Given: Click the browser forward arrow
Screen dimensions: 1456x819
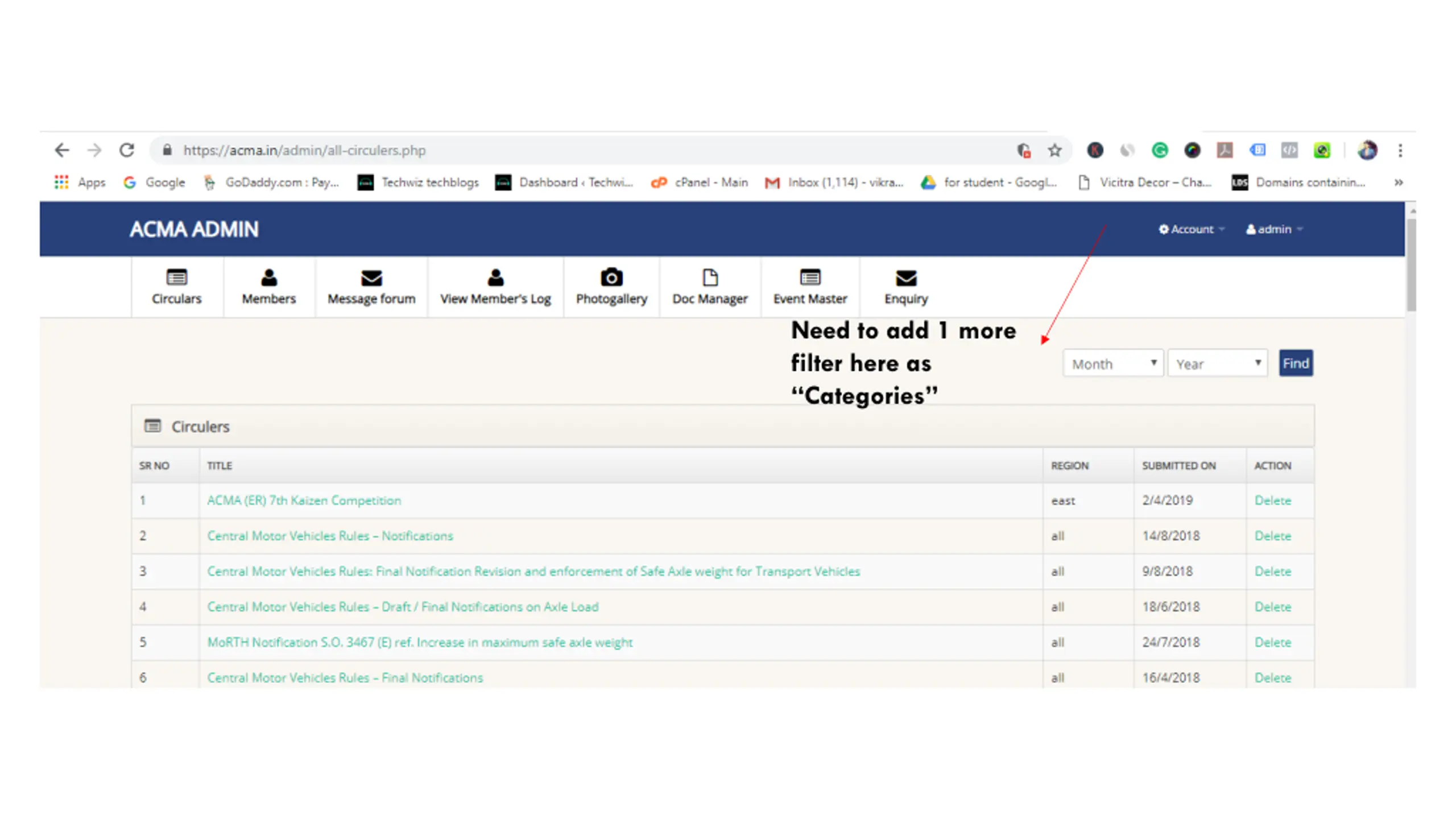Looking at the screenshot, I should coord(94,150).
